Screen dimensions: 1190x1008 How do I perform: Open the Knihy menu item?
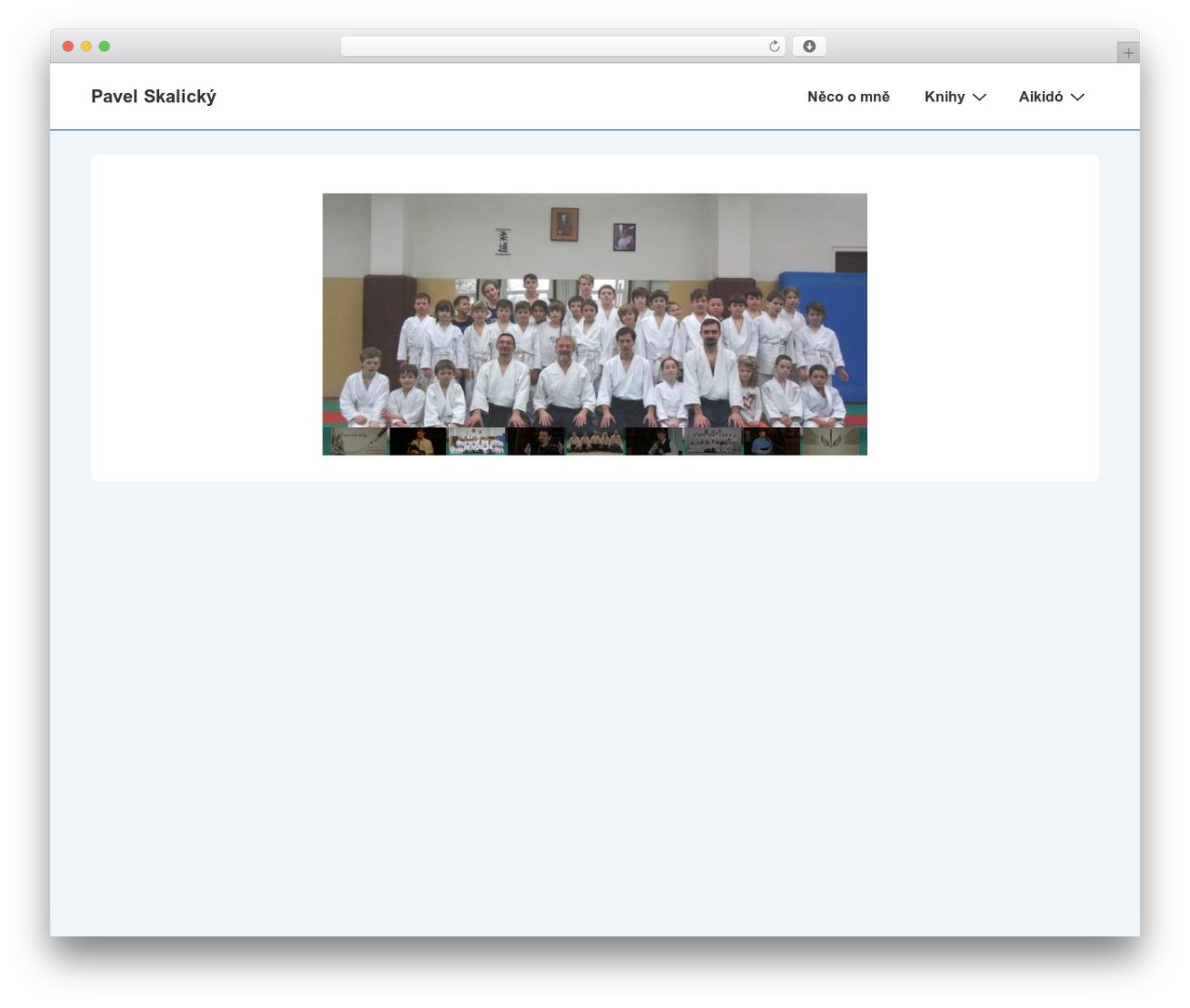[945, 97]
